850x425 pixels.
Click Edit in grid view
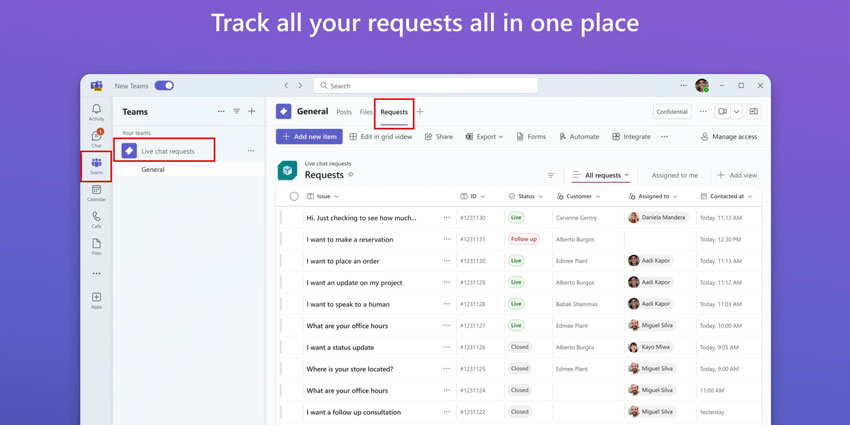pyautogui.click(x=381, y=137)
